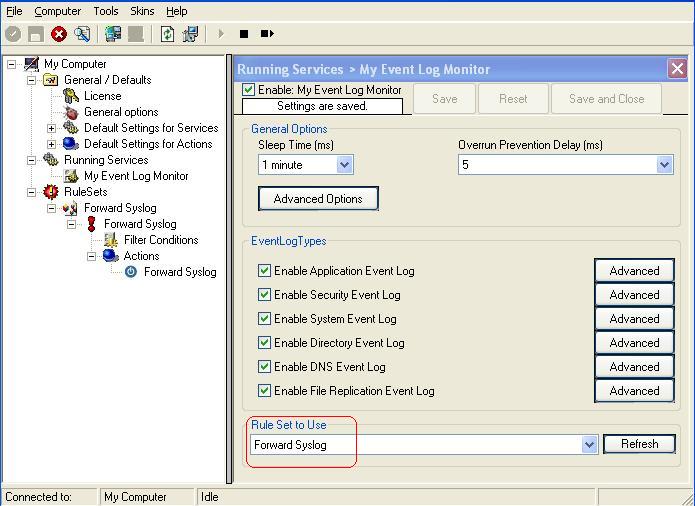Uncheck Enable Application Event Log
Image resolution: width=695 pixels, height=506 pixels.
(264, 271)
